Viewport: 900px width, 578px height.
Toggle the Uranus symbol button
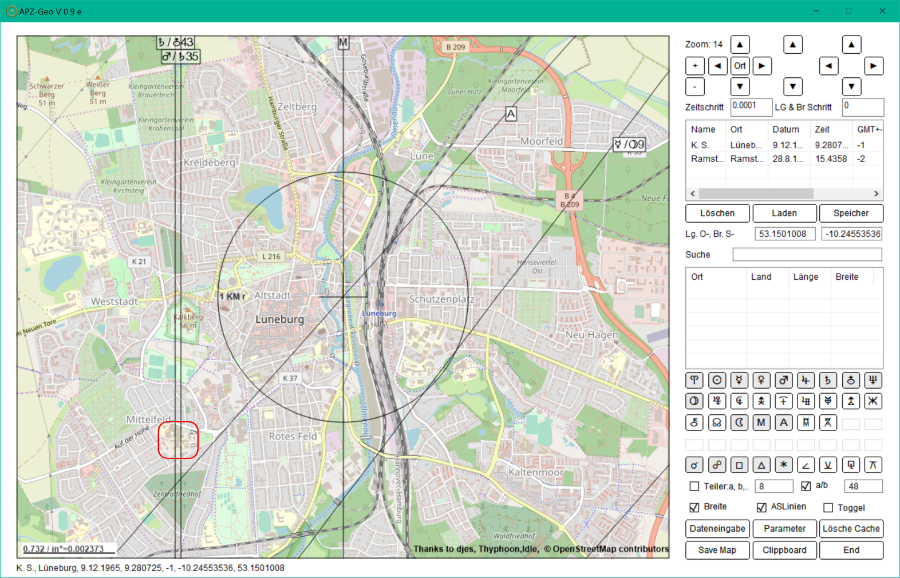tap(851, 380)
